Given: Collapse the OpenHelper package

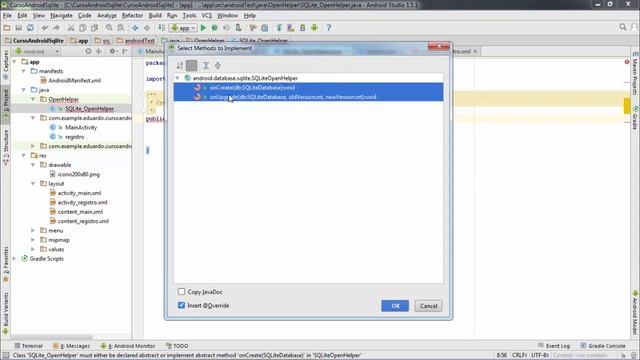Looking at the screenshot, I should click(x=33, y=99).
